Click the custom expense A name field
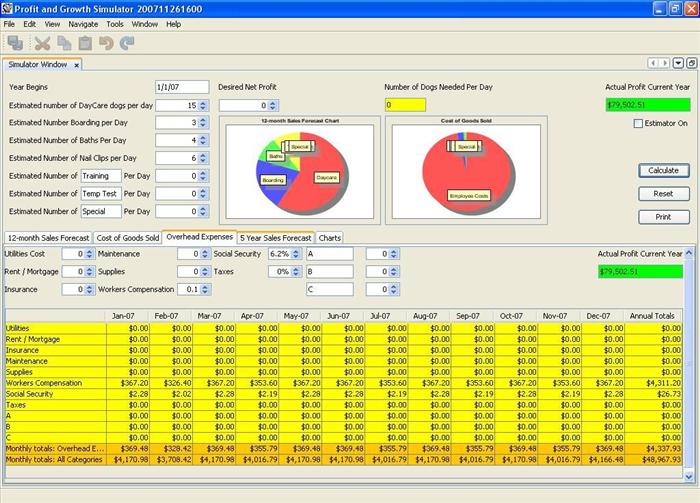Image resolution: width=700 pixels, height=503 pixels. [x=330, y=254]
